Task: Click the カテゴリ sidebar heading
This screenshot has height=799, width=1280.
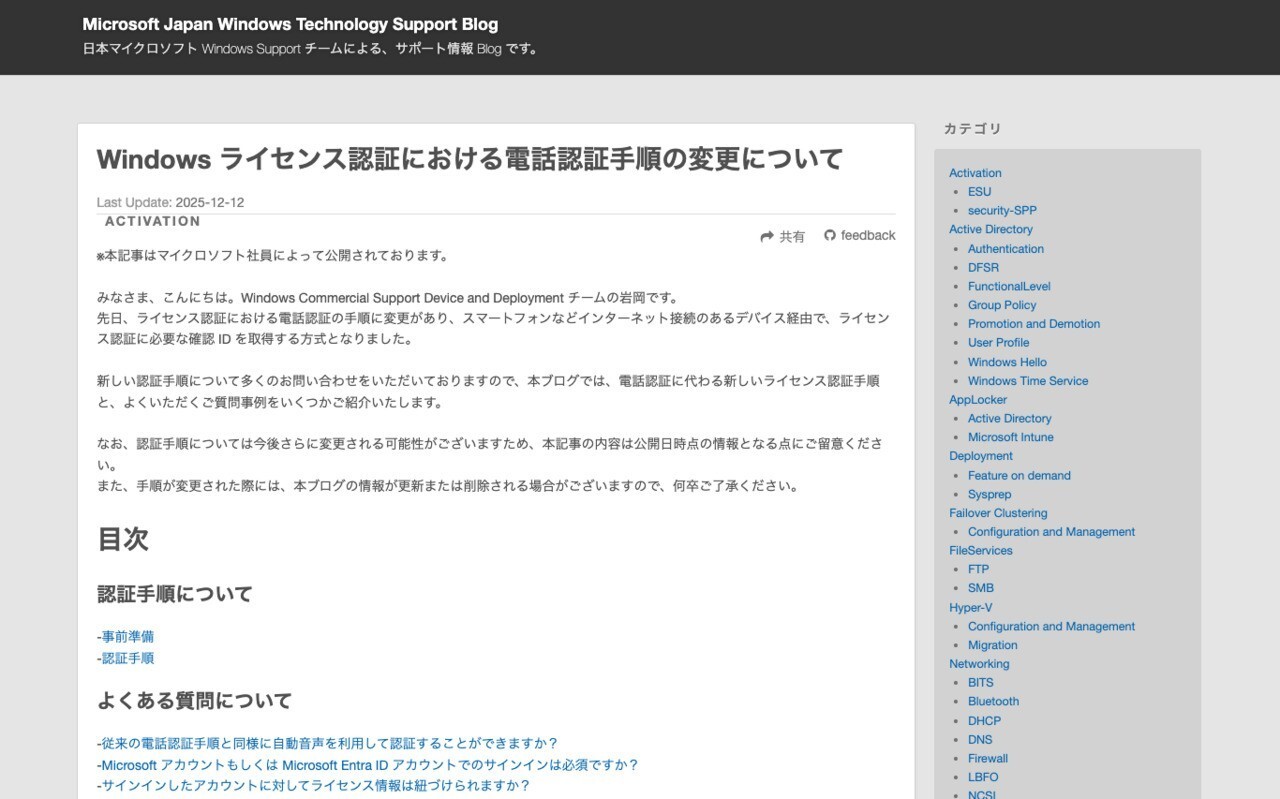Action: pos(972,128)
